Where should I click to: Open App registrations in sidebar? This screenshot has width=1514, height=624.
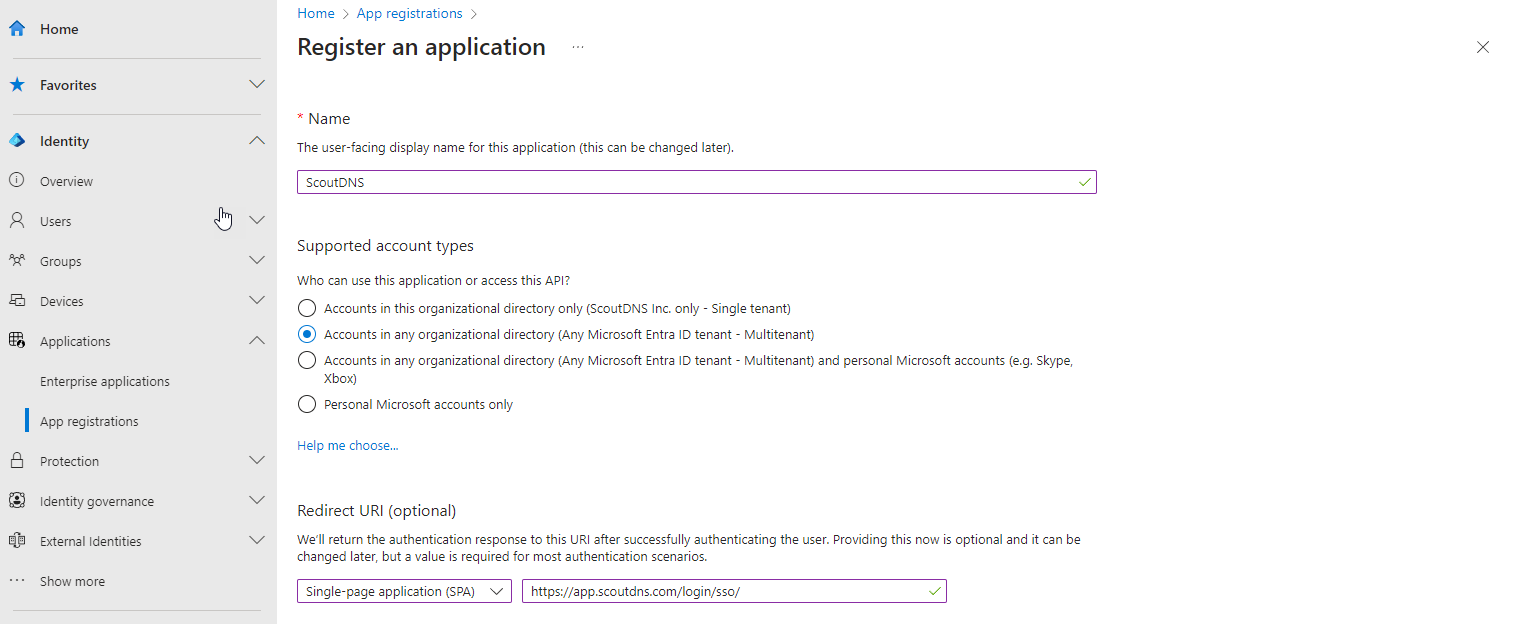pos(89,421)
